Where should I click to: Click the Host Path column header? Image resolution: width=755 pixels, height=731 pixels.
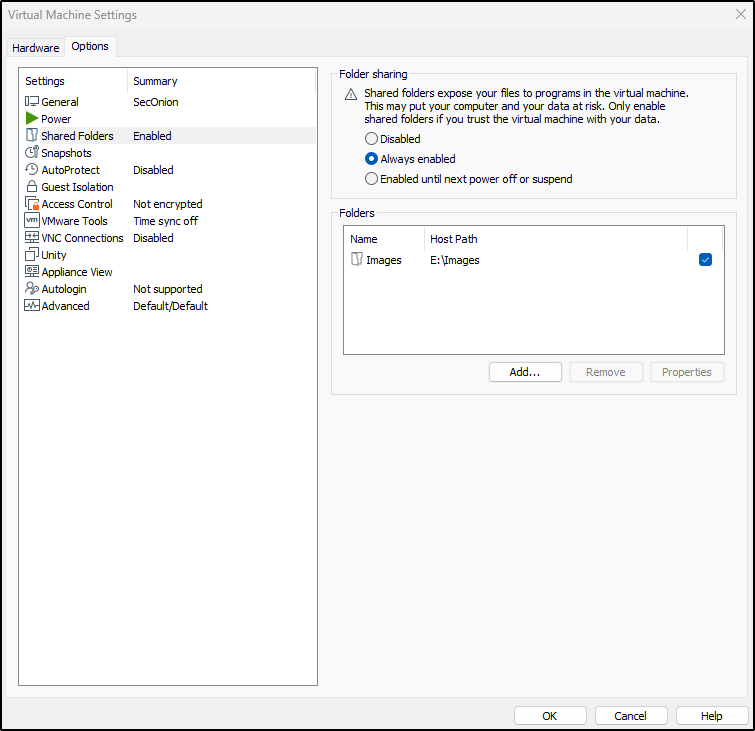click(454, 239)
